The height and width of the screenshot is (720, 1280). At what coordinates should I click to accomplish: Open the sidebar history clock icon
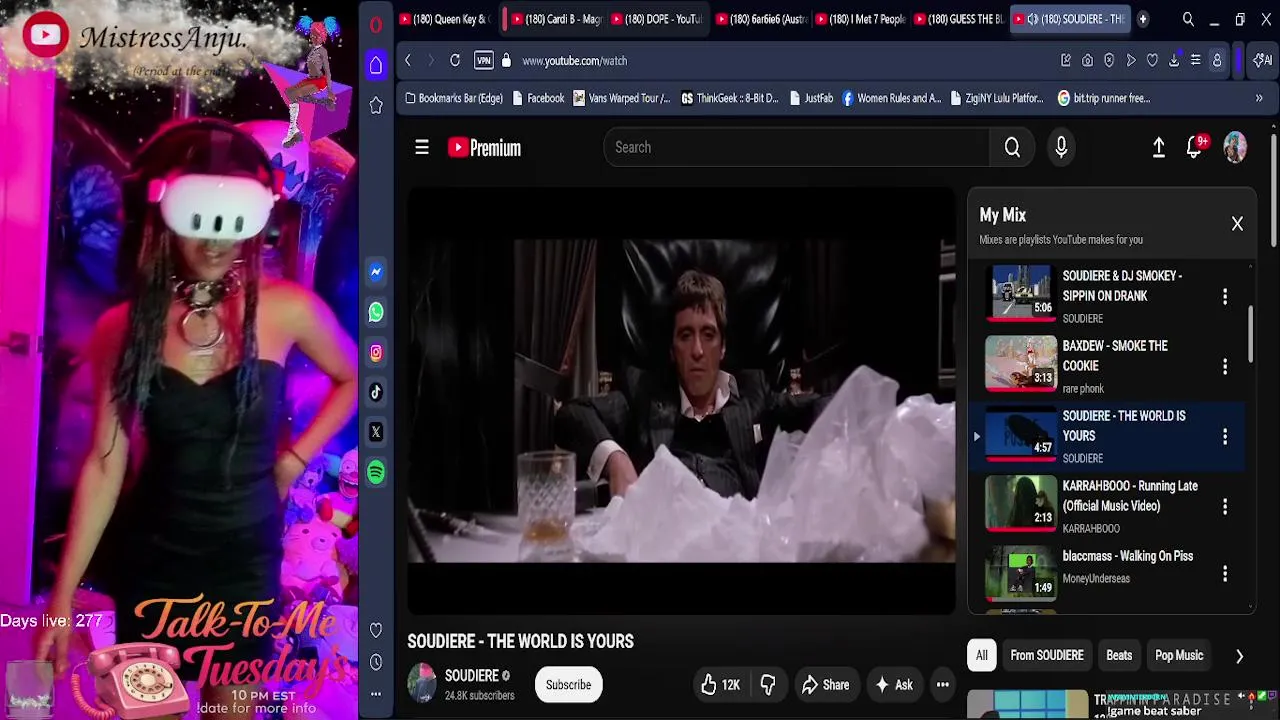tap(376, 662)
